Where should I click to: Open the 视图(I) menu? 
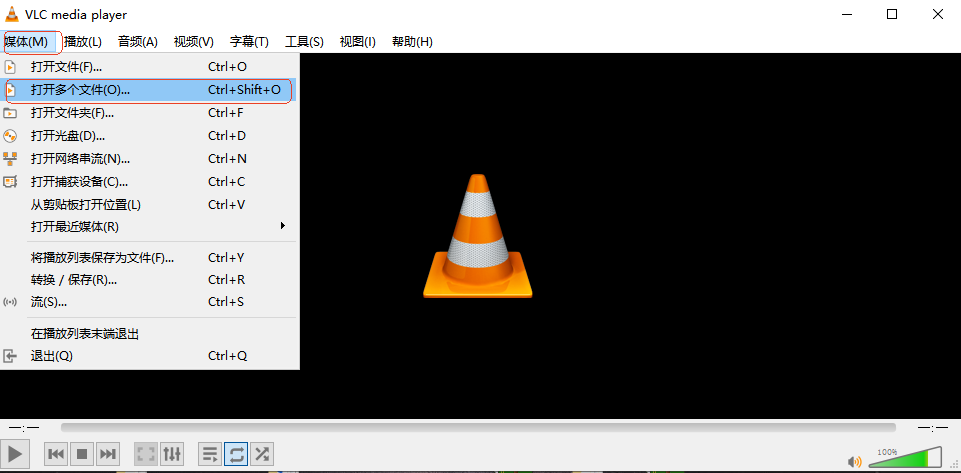pos(358,42)
